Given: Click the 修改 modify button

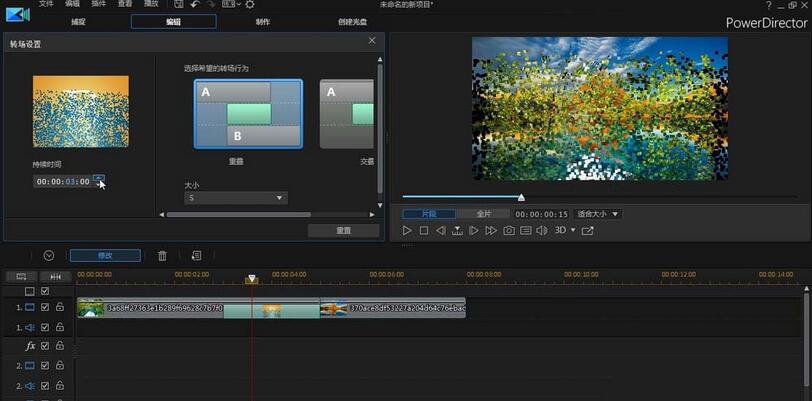Looking at the screenshot, I should click(x=105, y=256).
